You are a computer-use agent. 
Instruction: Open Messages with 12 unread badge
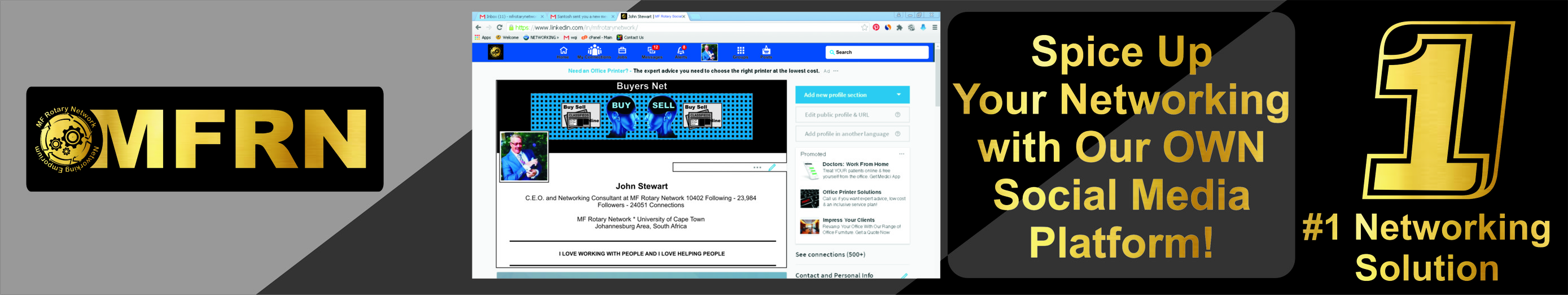tap(651, 52)
